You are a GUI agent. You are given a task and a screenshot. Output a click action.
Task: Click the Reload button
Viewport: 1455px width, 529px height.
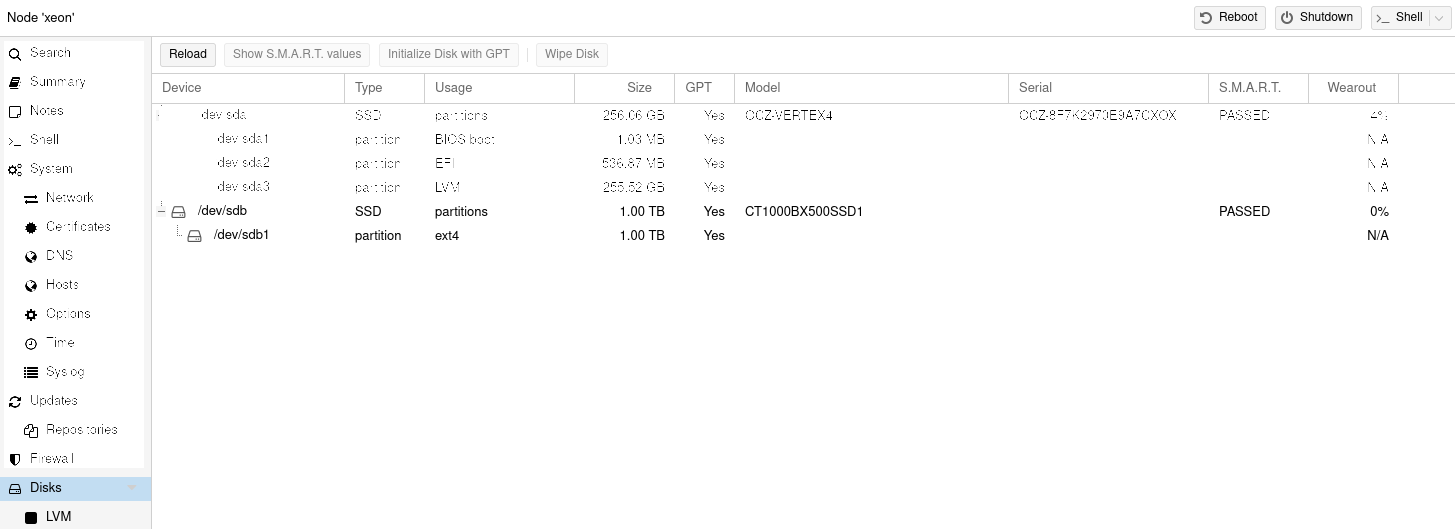188,54
